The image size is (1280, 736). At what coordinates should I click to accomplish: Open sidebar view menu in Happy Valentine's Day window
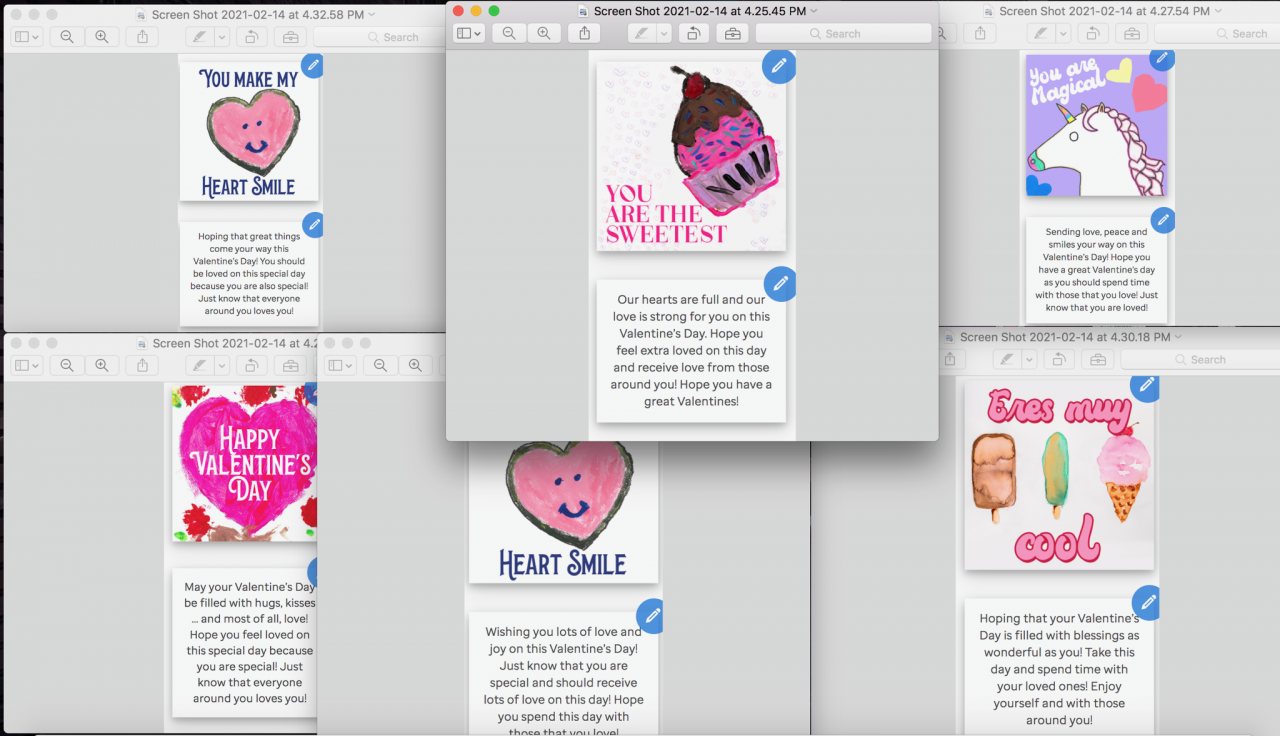[x=26, y=365]
